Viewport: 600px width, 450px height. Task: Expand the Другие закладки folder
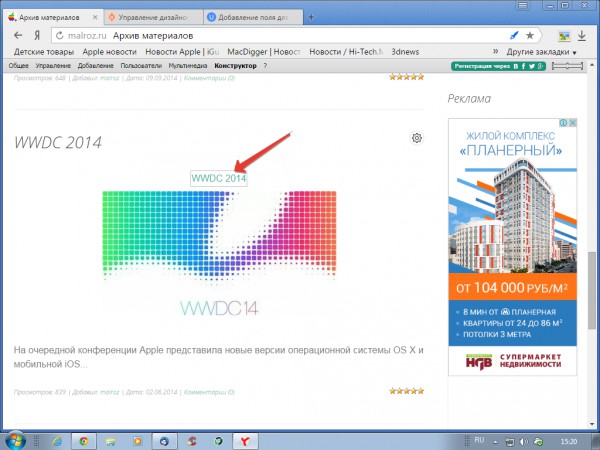541,52
